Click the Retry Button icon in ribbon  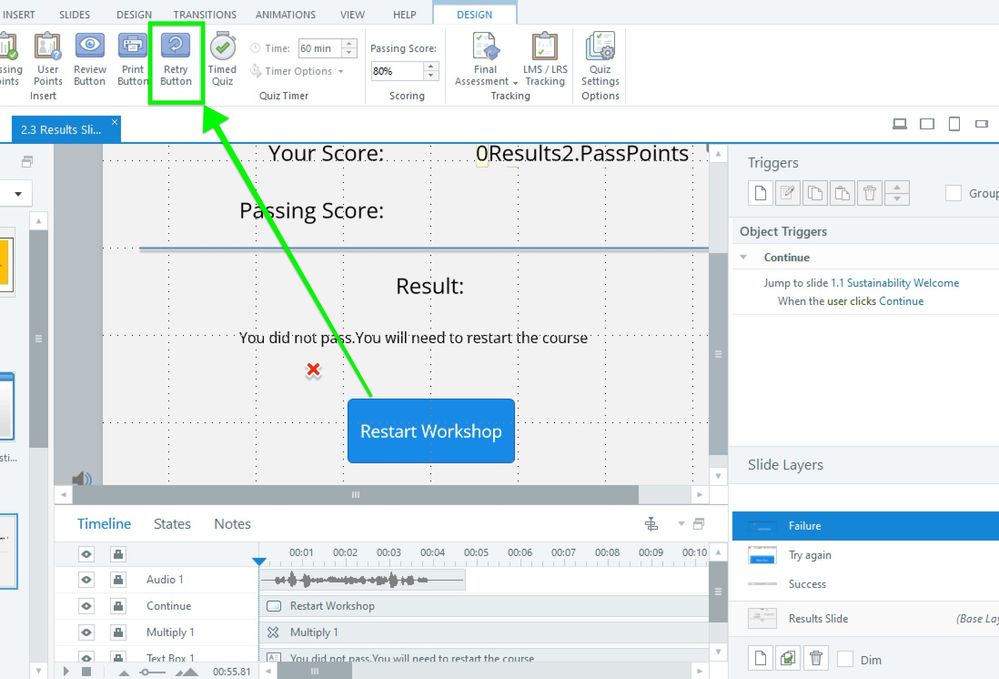pyautogui.click(x=176, y=60)
